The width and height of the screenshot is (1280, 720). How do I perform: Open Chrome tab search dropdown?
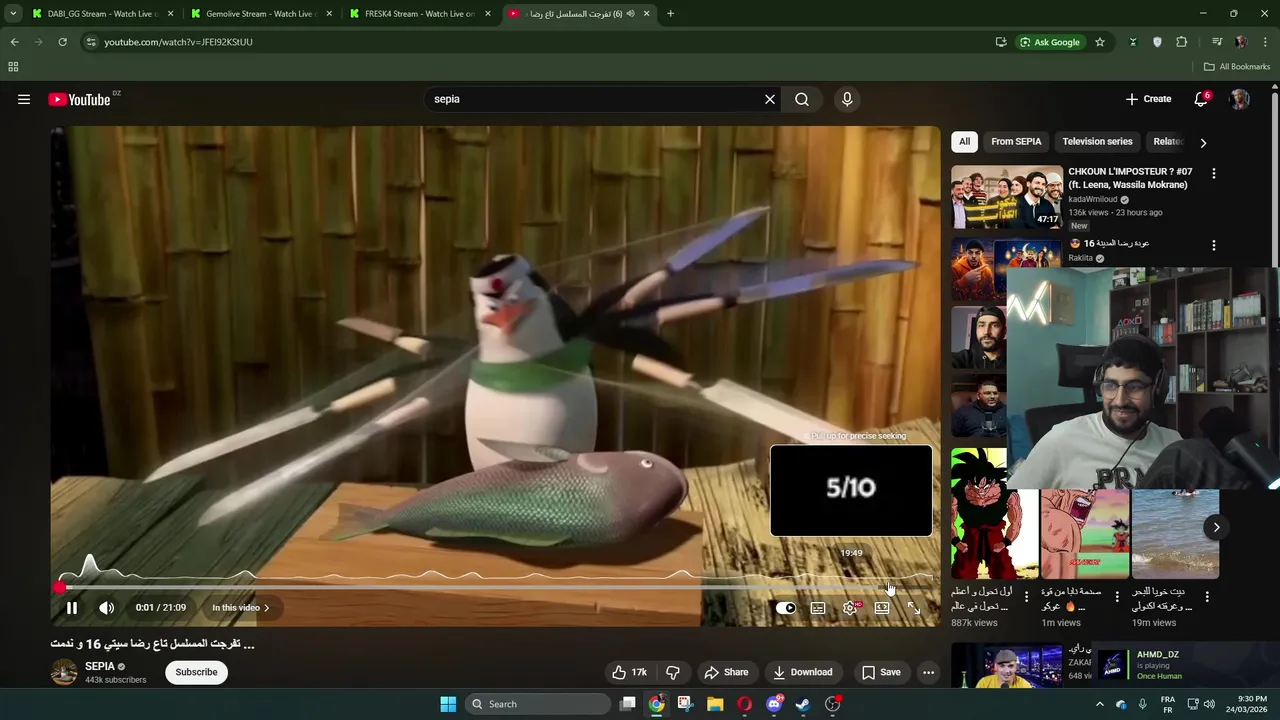pos(13,14)
